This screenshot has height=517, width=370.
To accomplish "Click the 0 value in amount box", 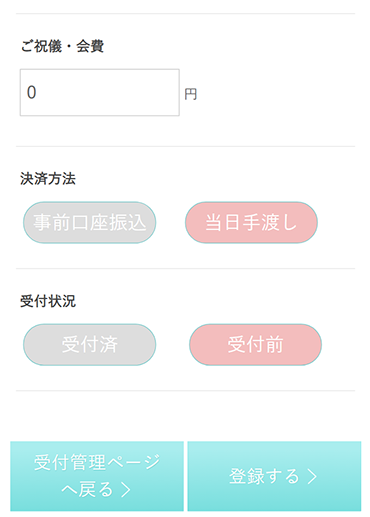I will coord(31,92).
